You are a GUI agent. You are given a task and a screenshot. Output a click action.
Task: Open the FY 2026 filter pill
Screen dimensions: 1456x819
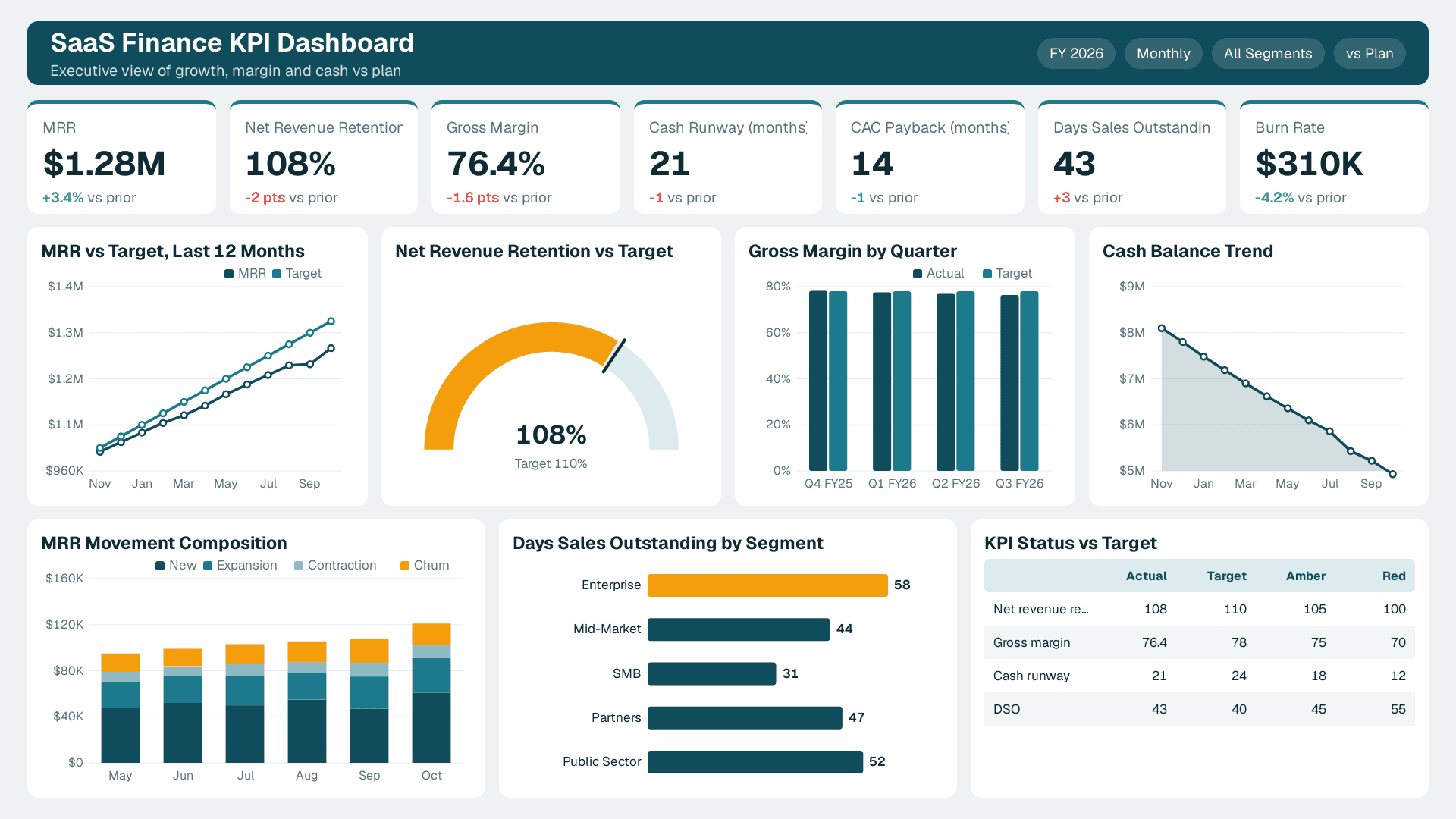point(1076,54)
